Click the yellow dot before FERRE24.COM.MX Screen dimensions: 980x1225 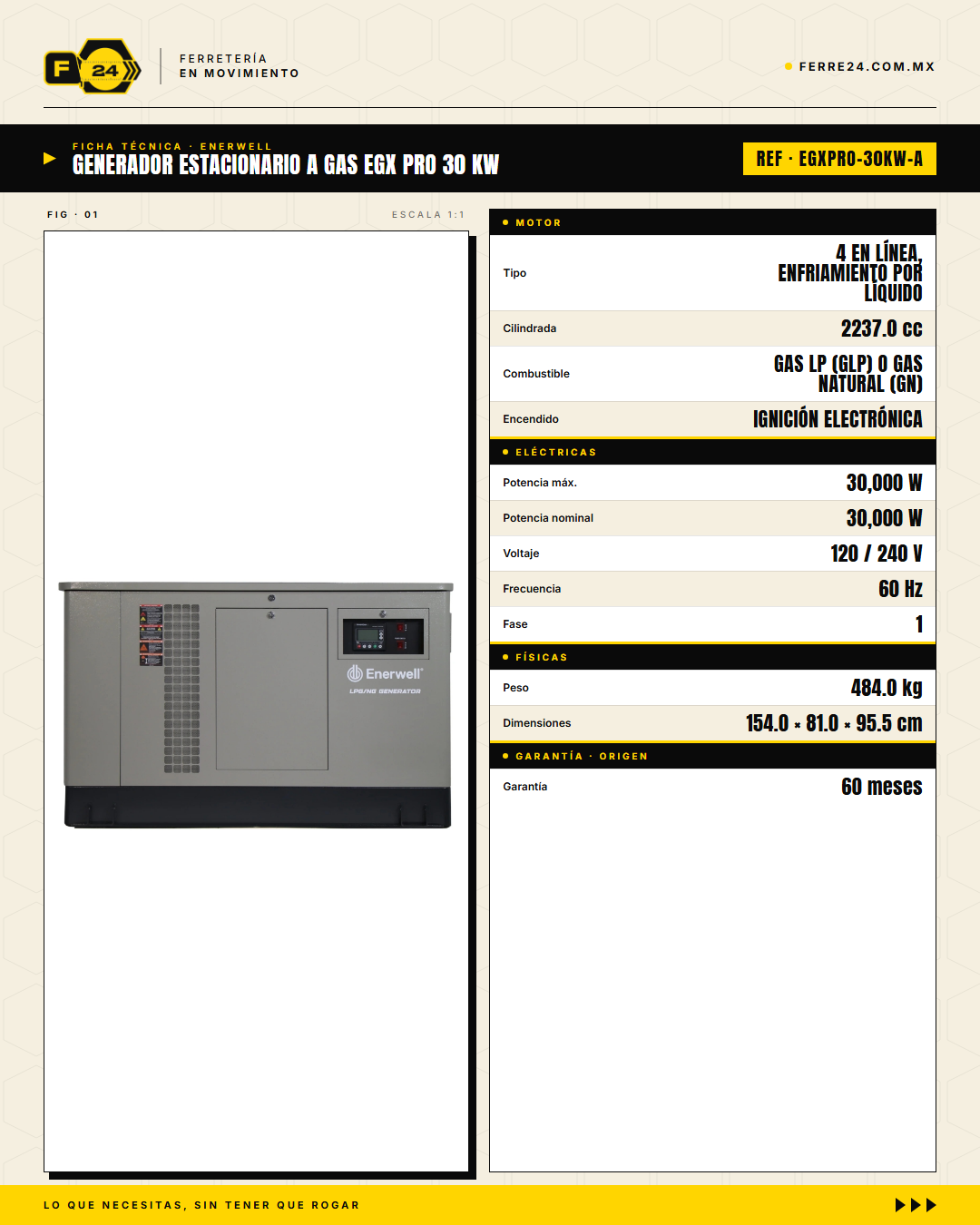coord(789,66)
